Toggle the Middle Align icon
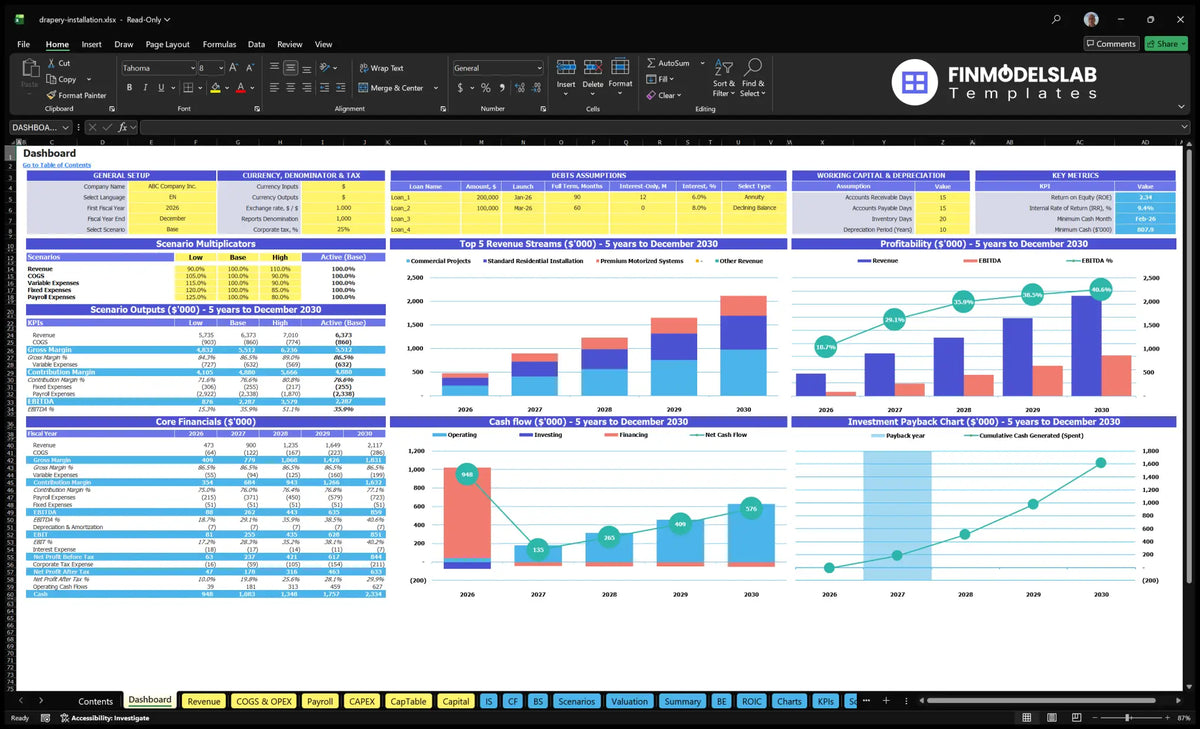 (290, 68)
